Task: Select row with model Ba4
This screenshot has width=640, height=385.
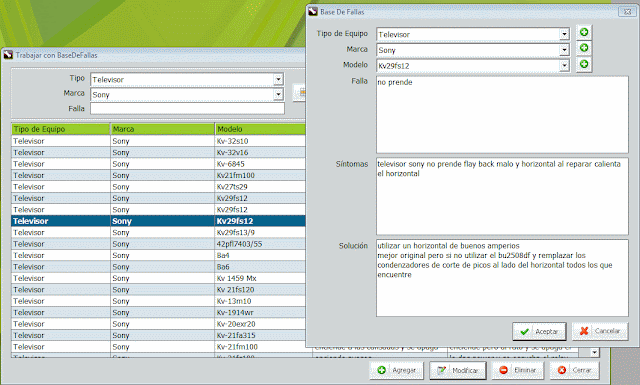Action: [x=158, y=255]
